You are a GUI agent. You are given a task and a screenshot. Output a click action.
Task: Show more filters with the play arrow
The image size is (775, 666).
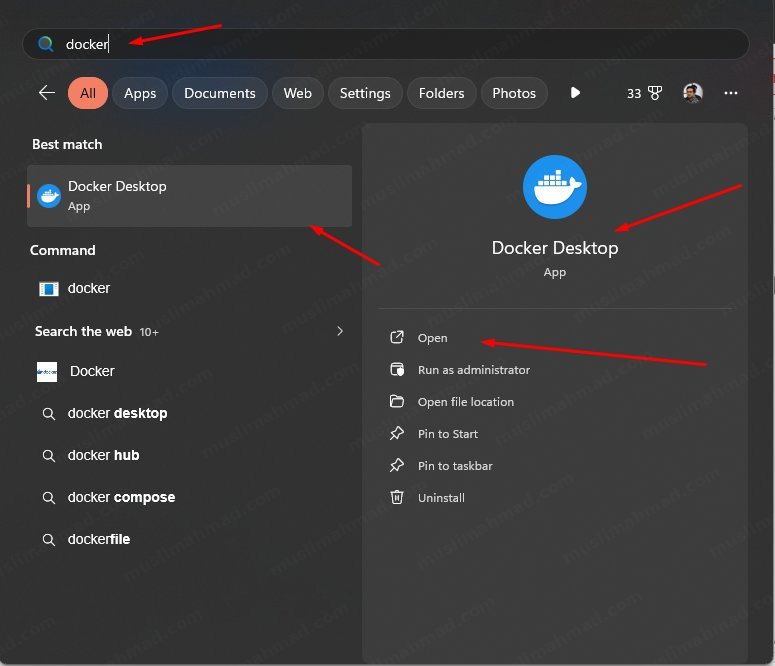575,93
